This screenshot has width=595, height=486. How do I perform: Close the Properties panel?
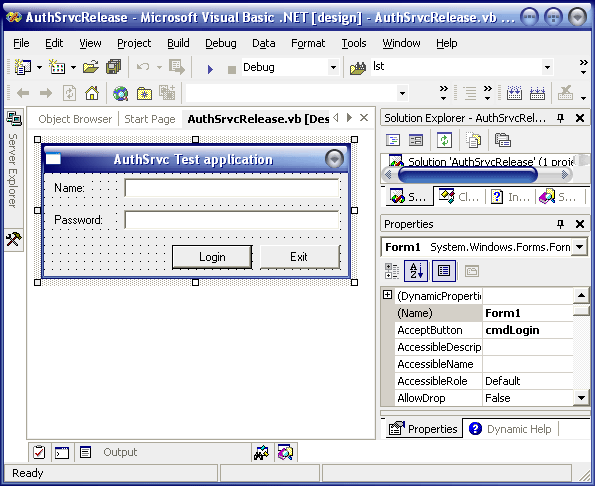point(579,224)
